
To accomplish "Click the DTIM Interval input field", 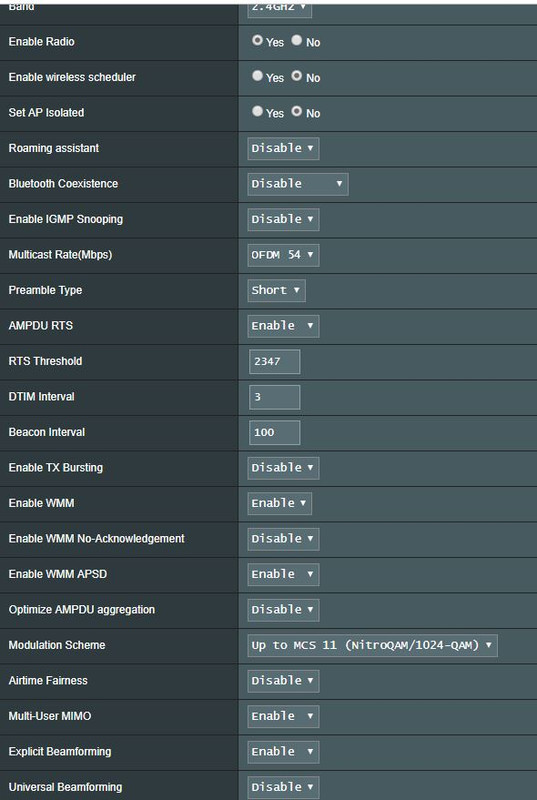I will click(x=274, y=397).
